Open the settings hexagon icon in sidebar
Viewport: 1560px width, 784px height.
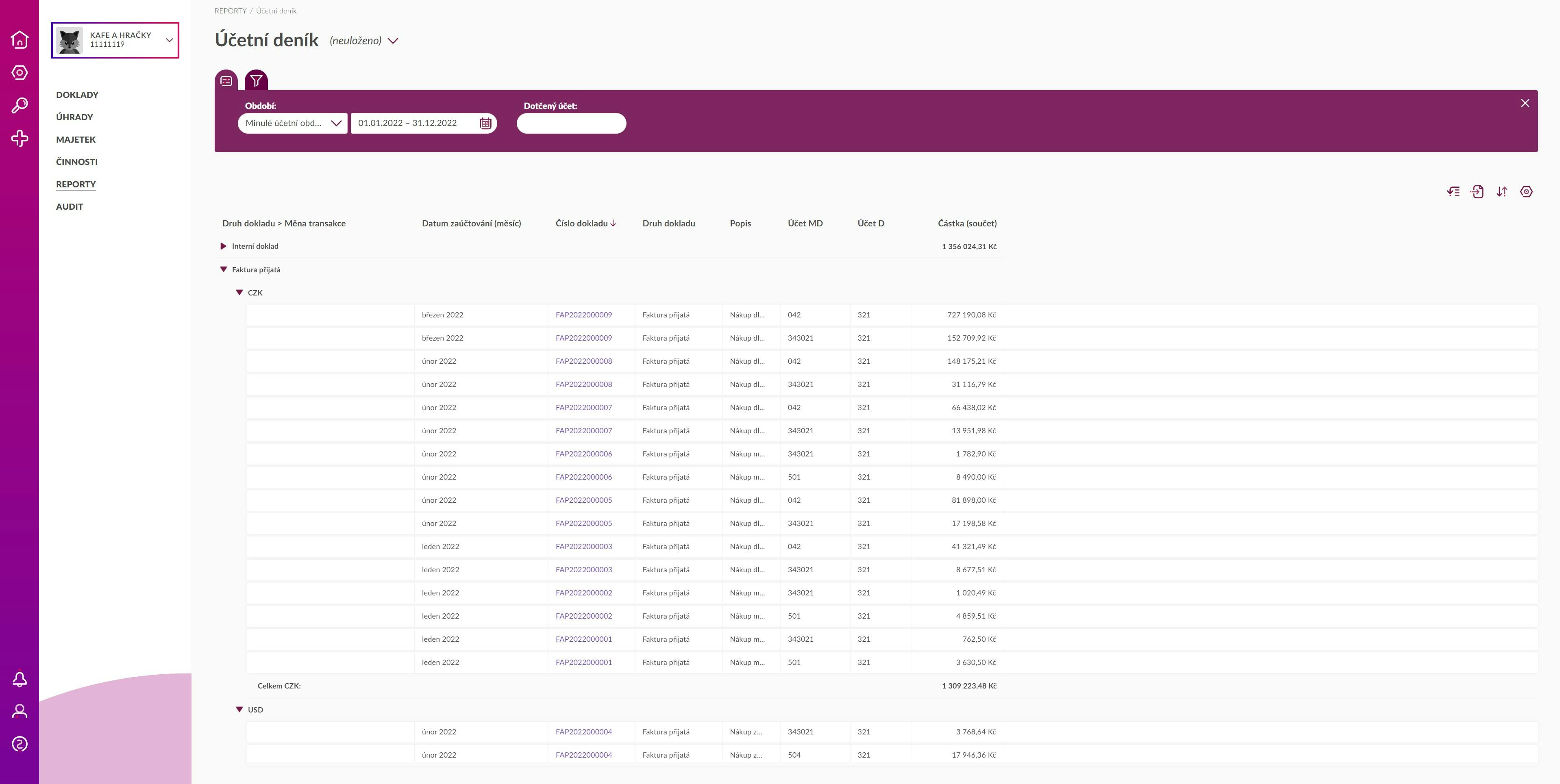20,73
